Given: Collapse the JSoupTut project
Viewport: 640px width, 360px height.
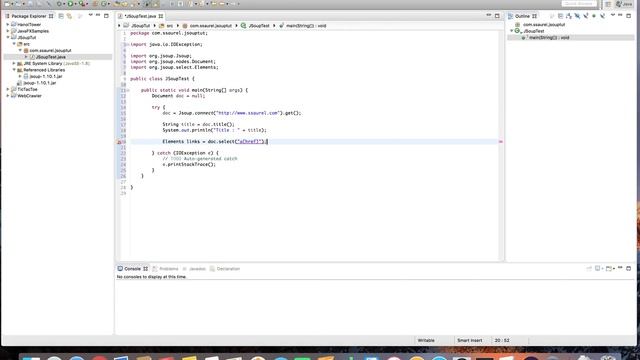Looking at the screenshot, I should point(8,38).
